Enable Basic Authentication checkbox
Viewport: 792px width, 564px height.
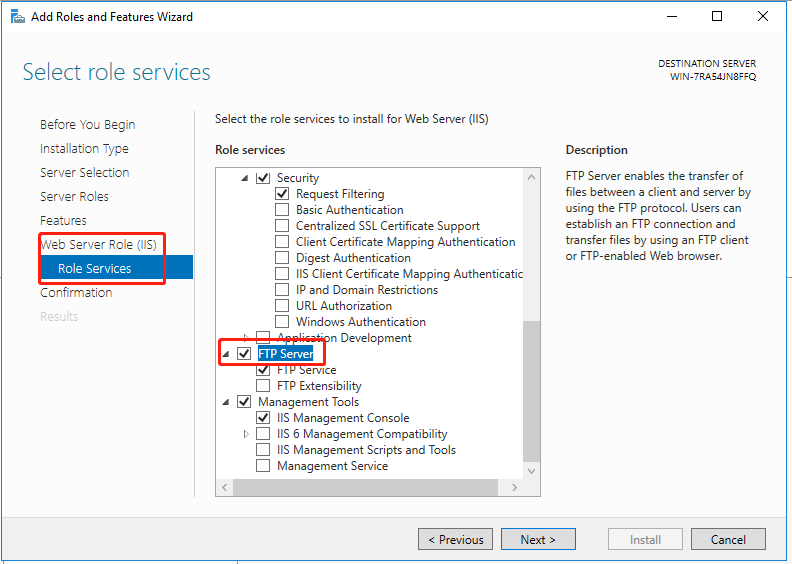click(x=282, y=210)
